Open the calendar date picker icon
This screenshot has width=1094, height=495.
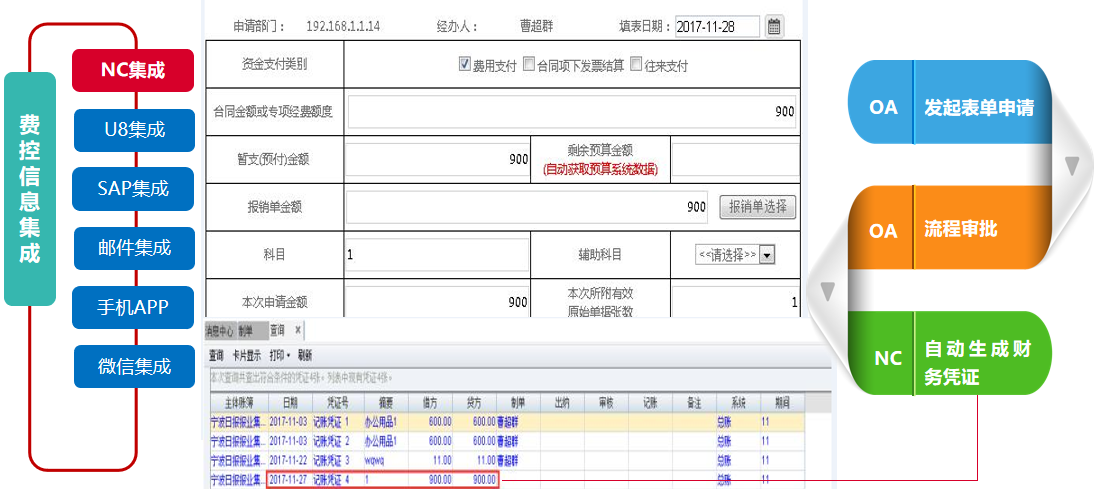tap(774, 27)
